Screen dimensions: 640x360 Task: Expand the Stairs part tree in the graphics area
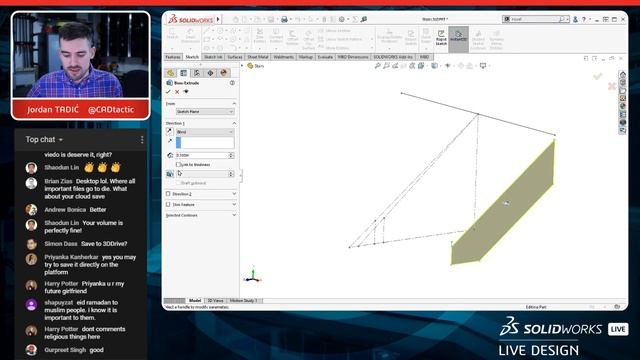[x=242, y=66]
